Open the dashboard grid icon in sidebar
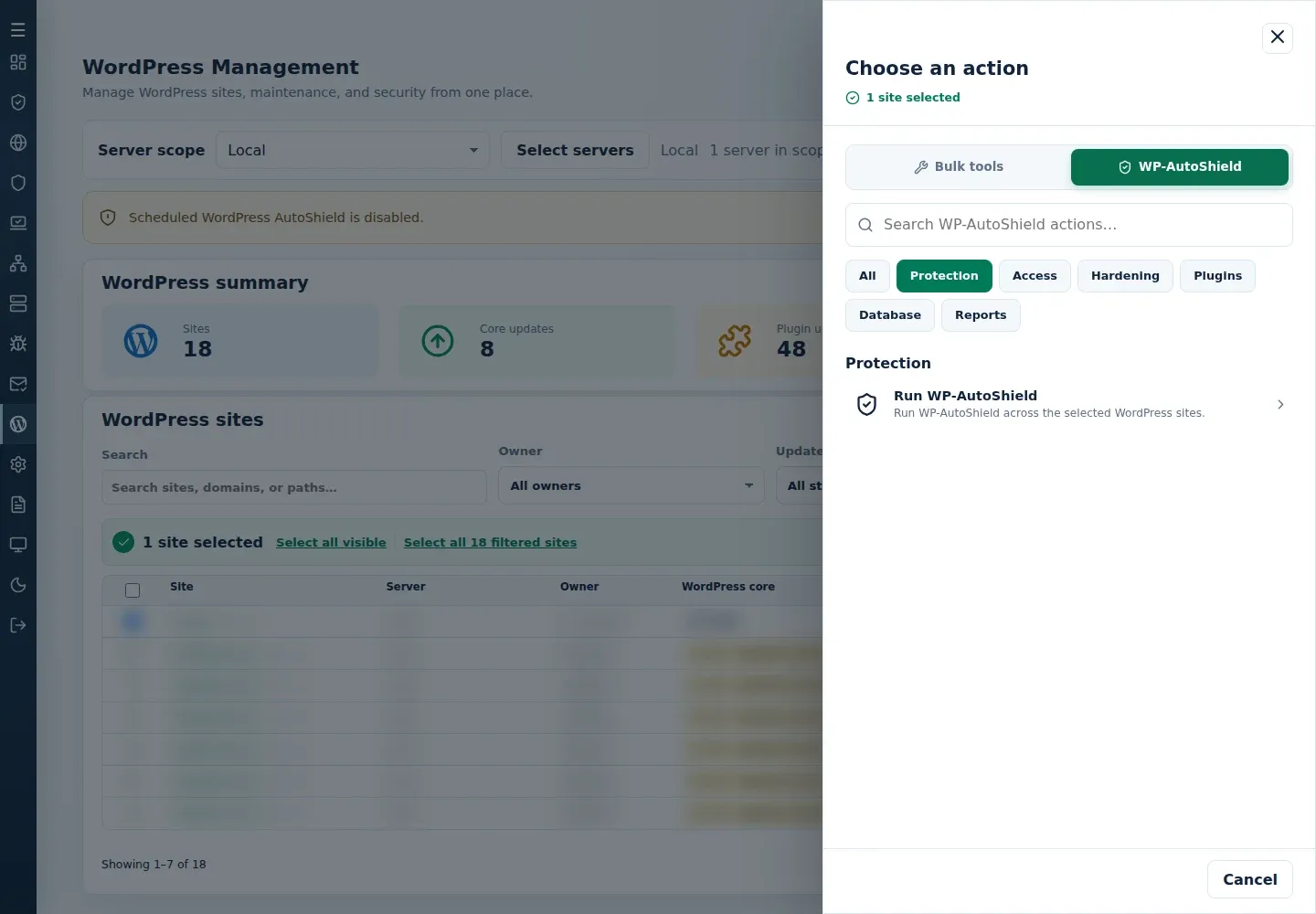This screenshot has width=1316, height=914. coord(18,62)
